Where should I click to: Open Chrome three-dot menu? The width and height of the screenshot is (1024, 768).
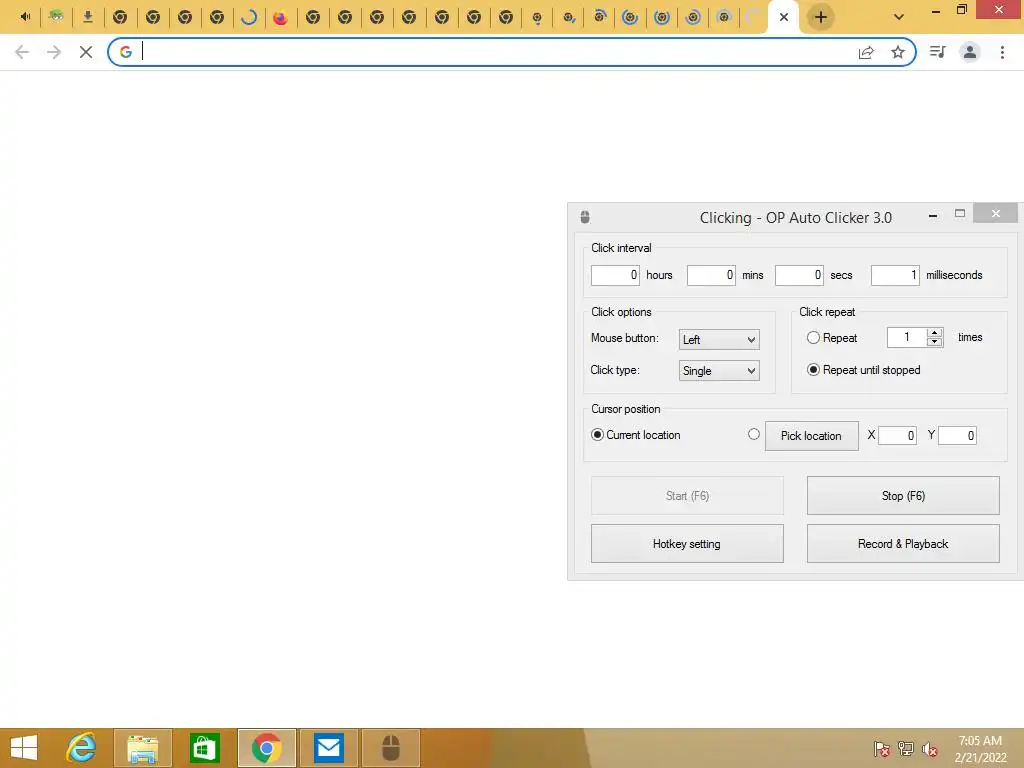point(1002,52)
